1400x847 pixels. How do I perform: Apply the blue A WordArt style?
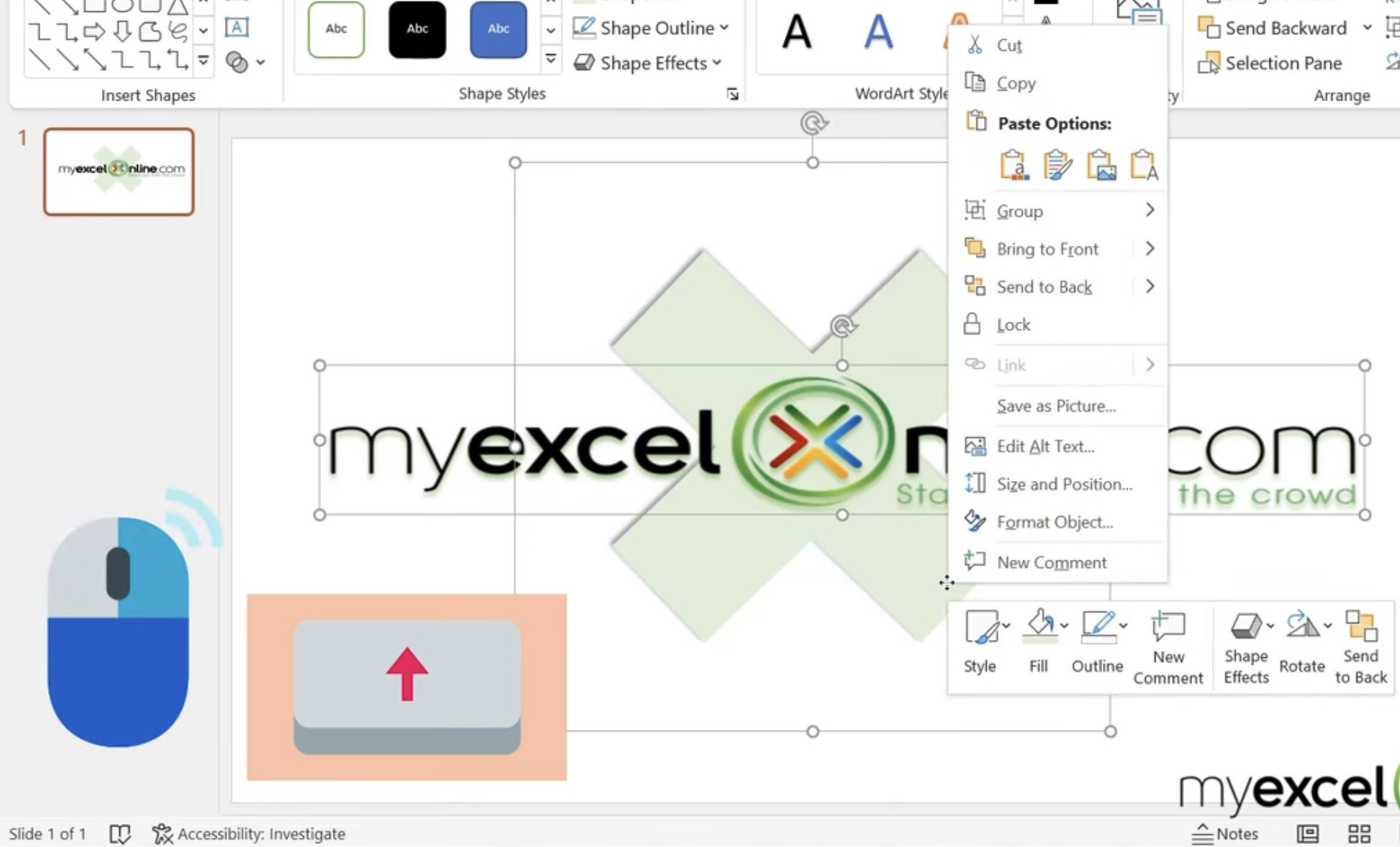tap(878, 32)
